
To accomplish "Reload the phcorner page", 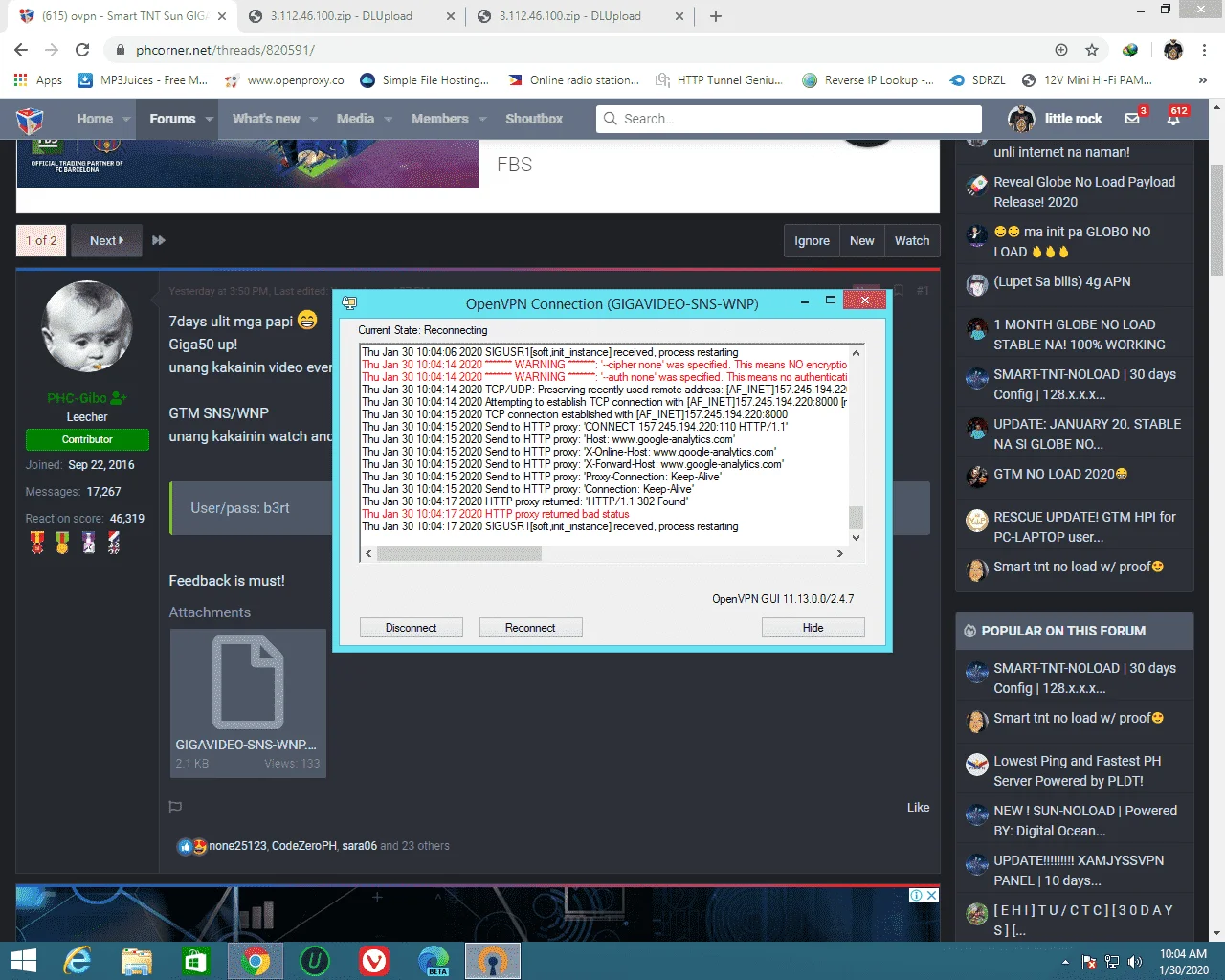I will point(82,50).
